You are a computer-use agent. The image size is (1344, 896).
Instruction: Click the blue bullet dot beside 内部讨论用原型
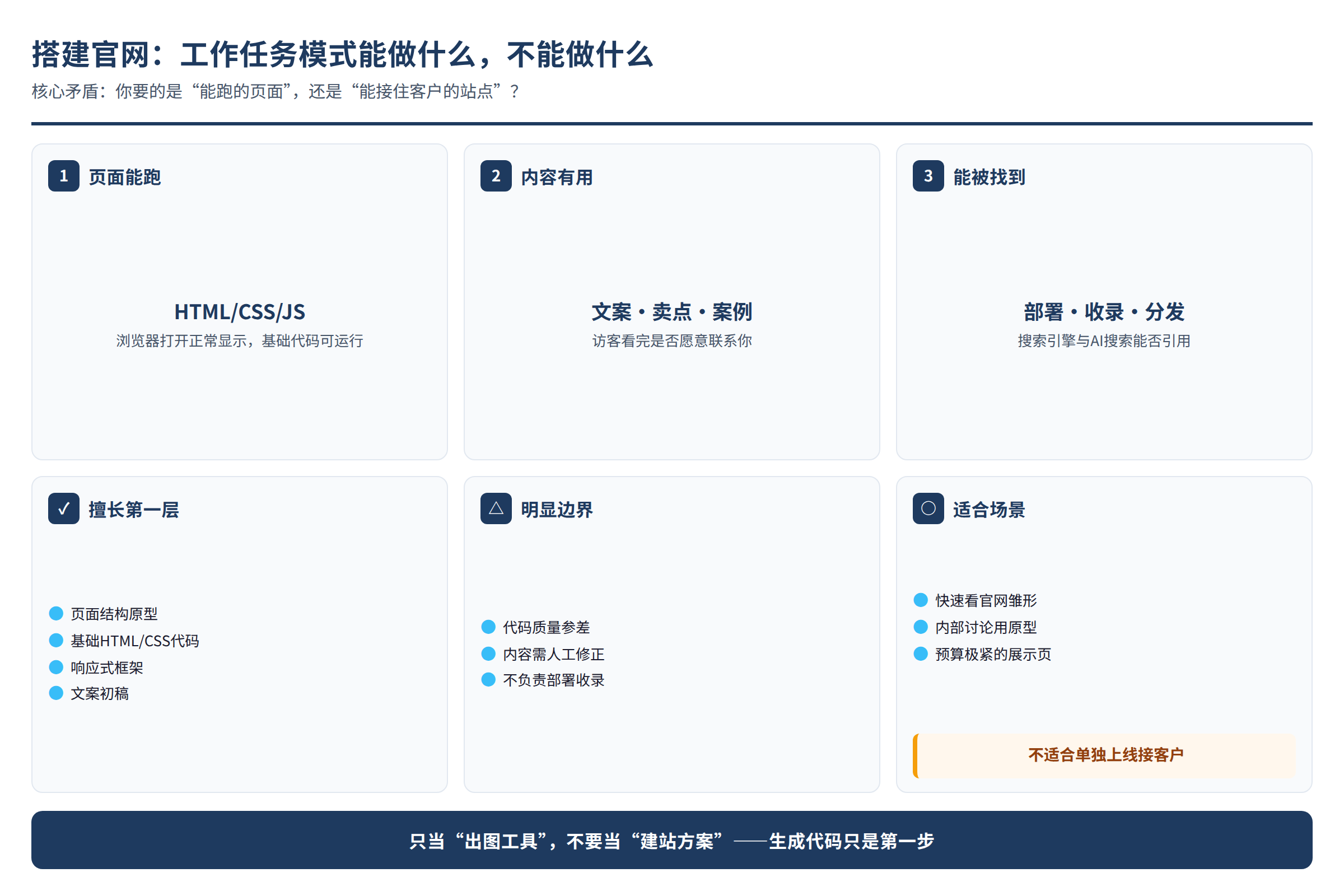pyautogui.click(x=921, y=627)
